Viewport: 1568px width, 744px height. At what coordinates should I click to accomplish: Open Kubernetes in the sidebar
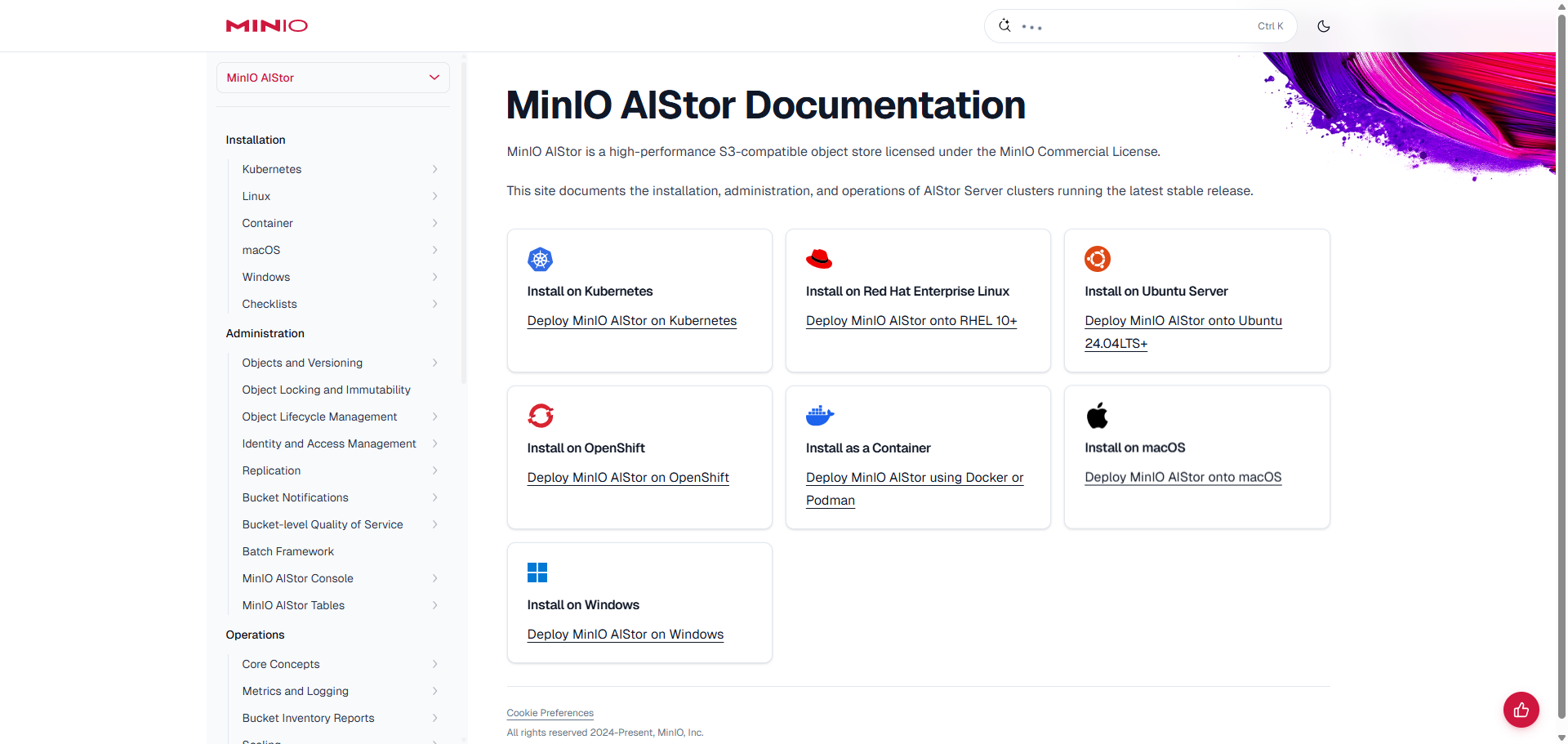tap(272, 169)
